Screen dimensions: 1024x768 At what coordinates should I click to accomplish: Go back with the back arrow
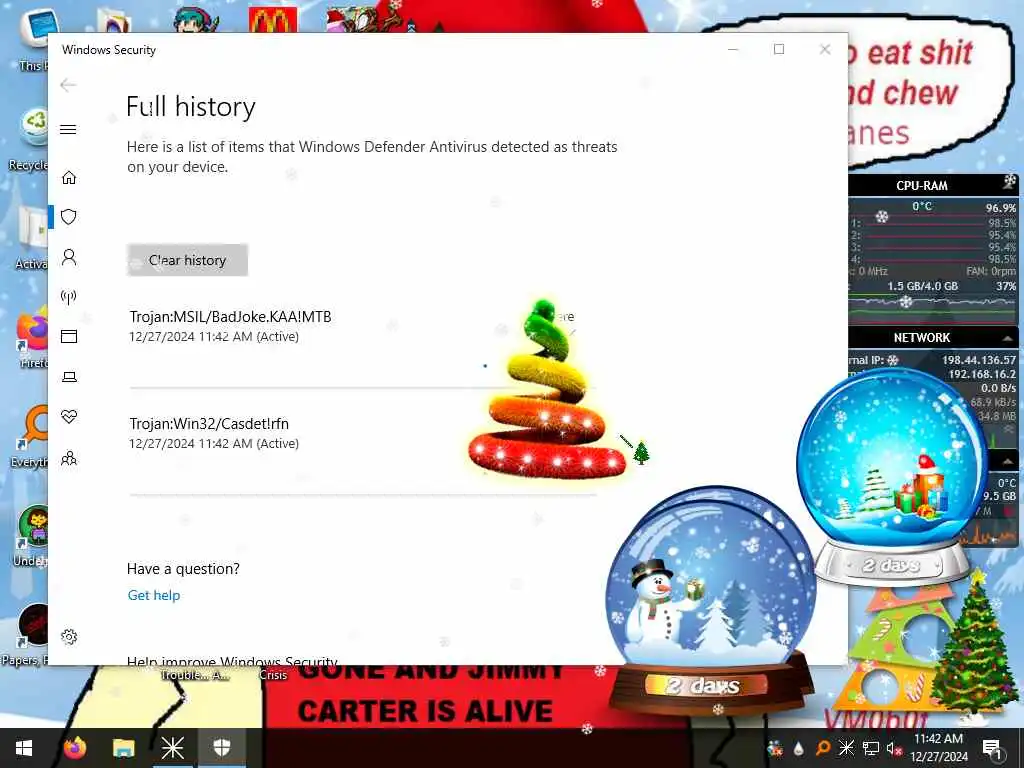click(68, 85)
